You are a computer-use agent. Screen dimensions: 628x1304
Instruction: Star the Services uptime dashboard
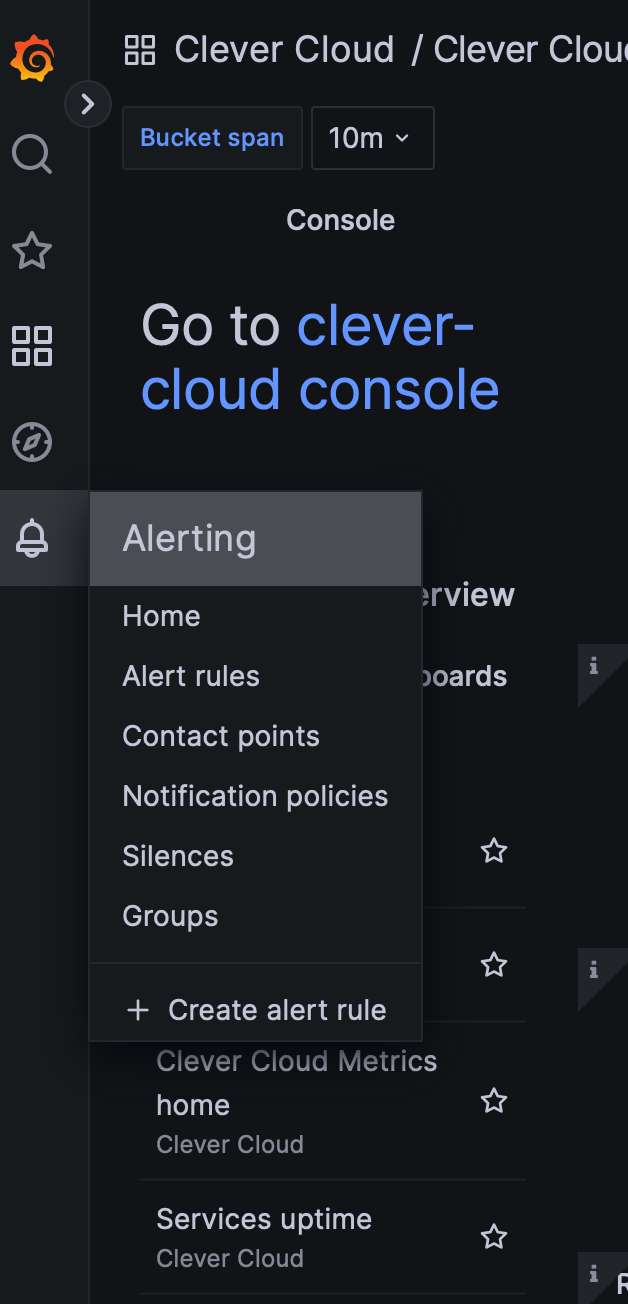point(493,1236)
